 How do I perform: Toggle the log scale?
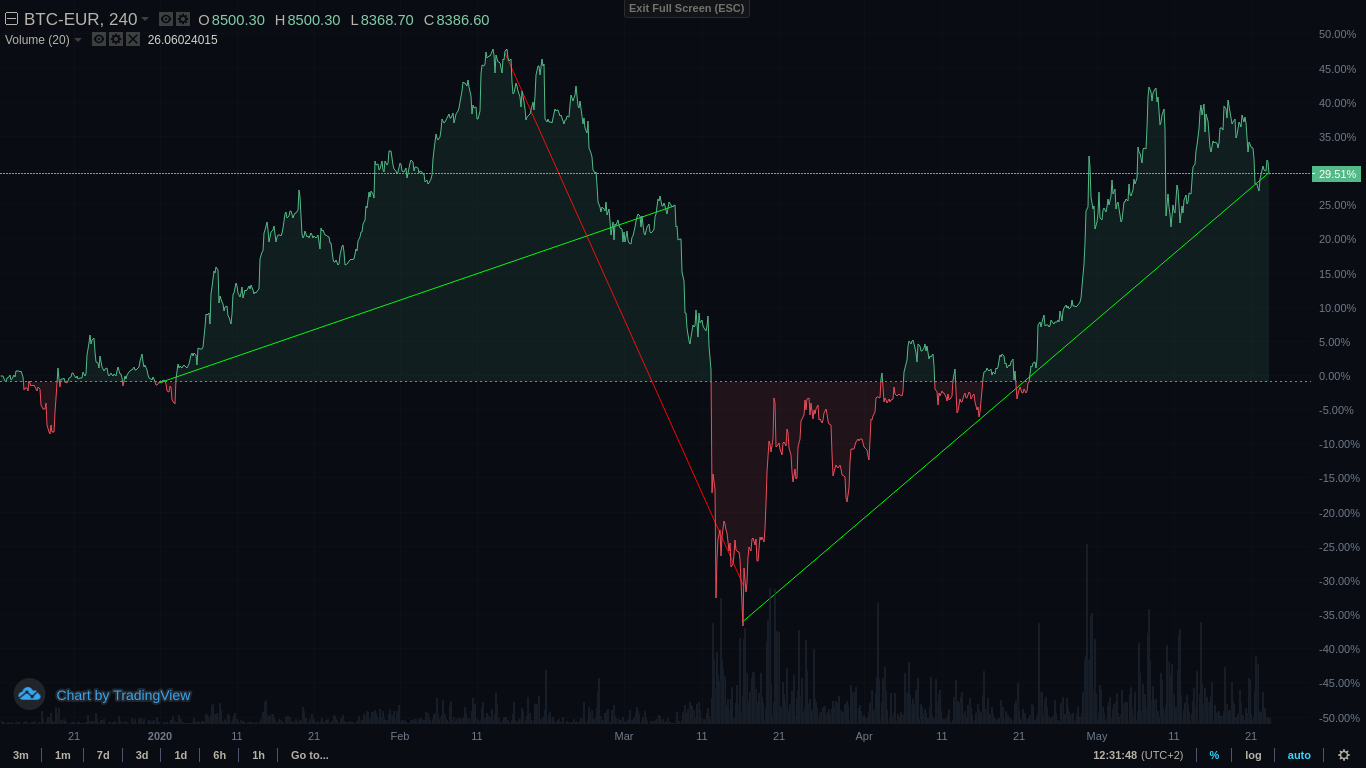tap(1253, 755)
